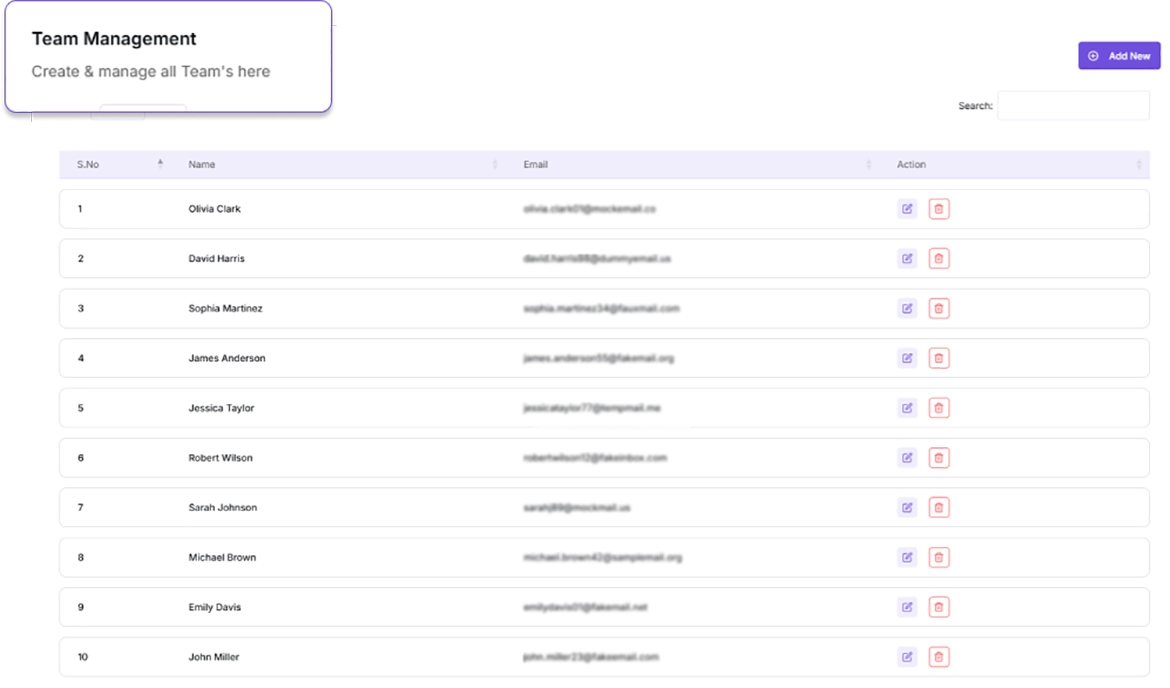Image resolution: width=1170 pixels, height=688 pixels.
Task: Click the Team Management heading
Action: pos(114,39)
